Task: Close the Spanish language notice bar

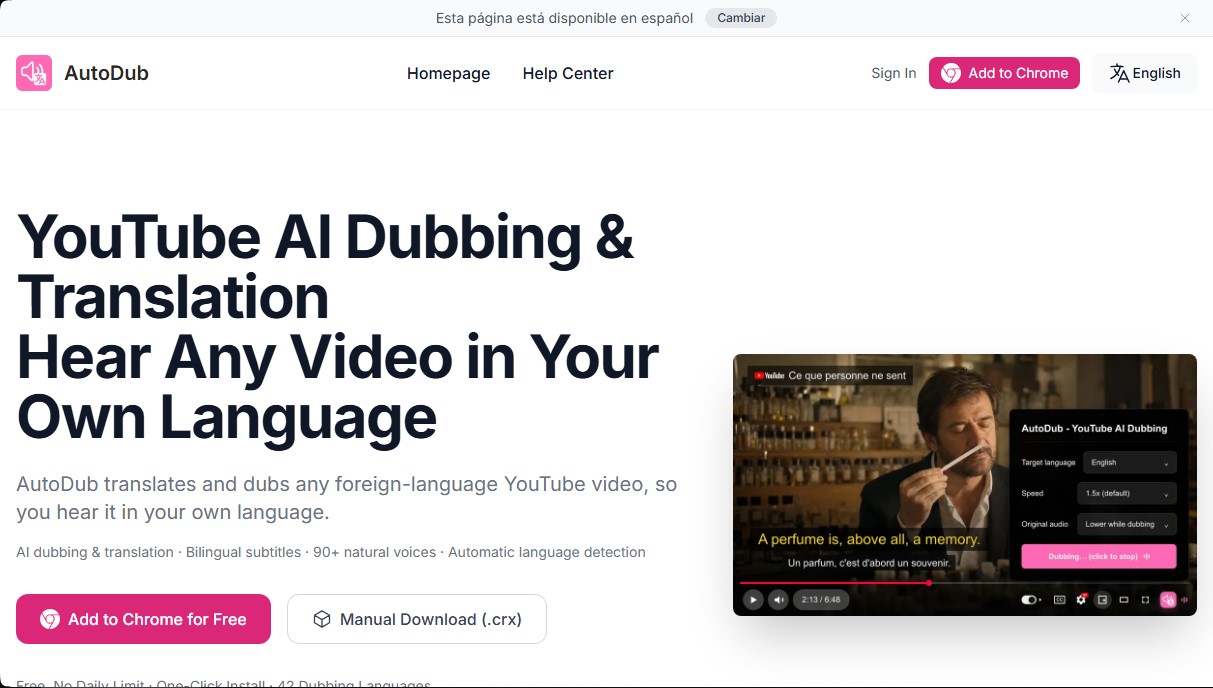Action: [1185, 18]
